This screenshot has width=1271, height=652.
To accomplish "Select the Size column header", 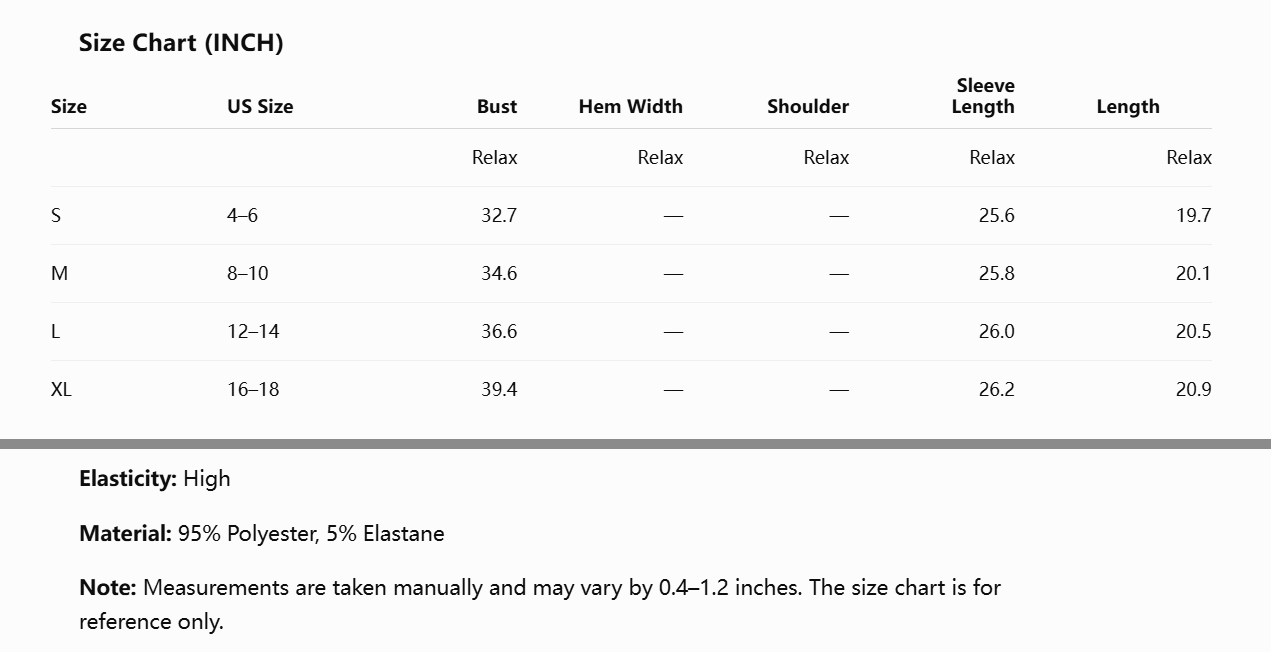I will (x=69, y=106).
